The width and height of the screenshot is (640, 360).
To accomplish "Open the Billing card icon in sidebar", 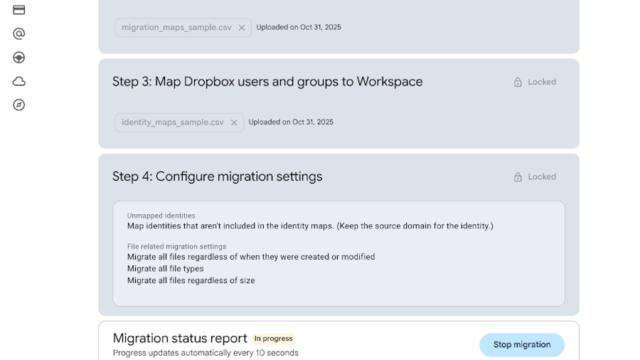I will [x=19, y=10].
